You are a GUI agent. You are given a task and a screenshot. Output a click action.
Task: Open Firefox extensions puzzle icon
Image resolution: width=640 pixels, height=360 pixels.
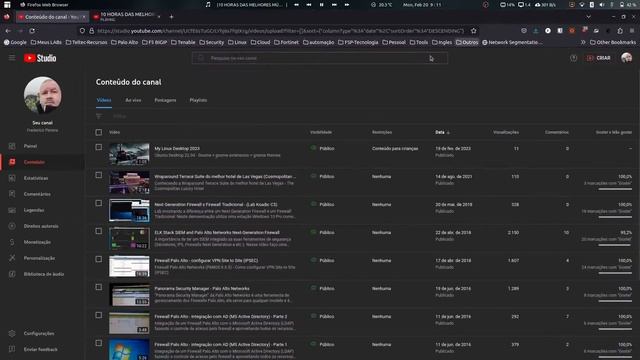coord(620,31)
